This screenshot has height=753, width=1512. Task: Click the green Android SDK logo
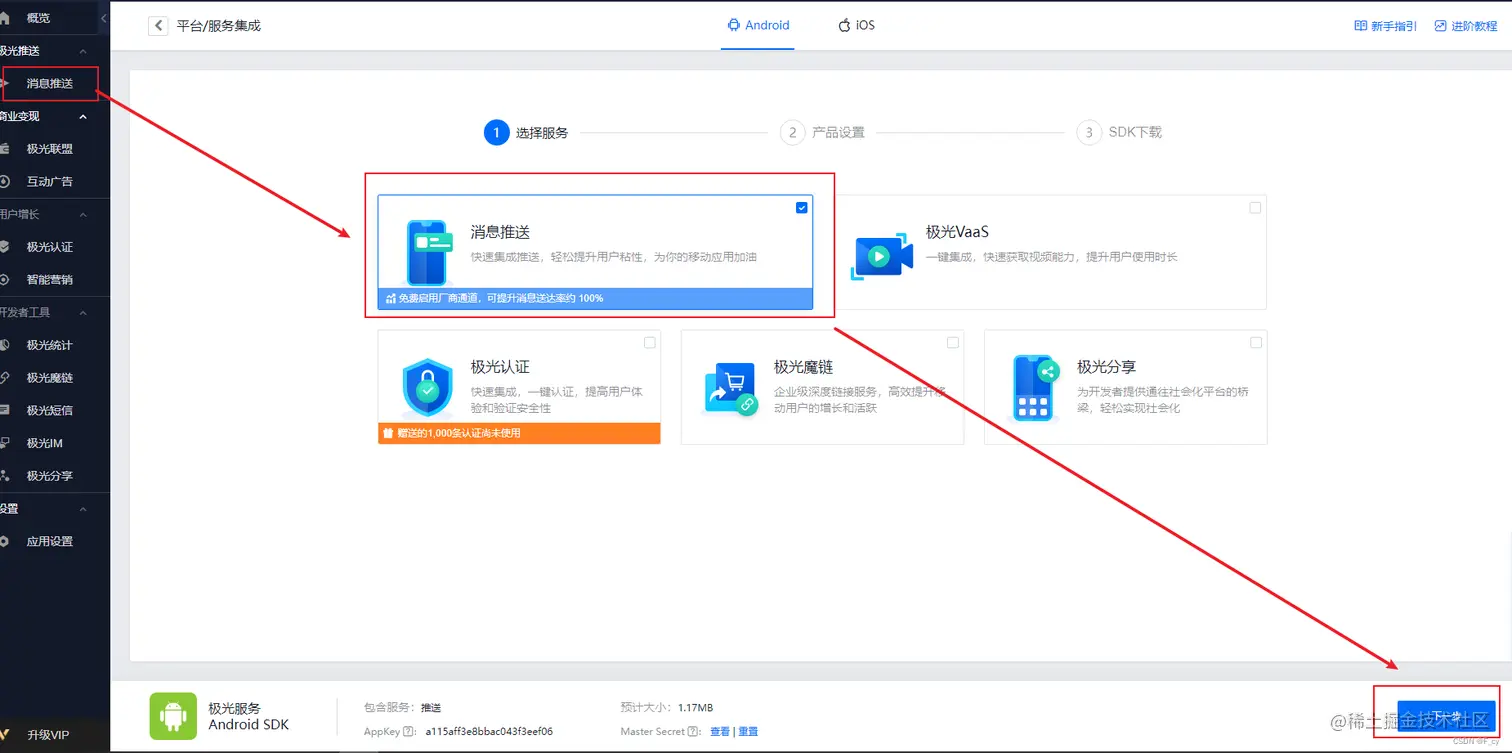[x=173, y=716]
